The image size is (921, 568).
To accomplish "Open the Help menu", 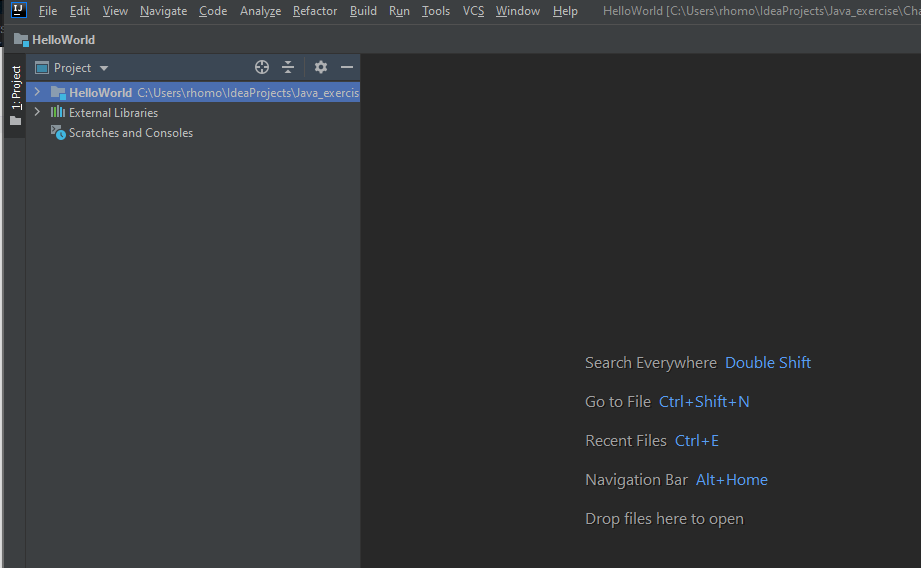I will [565, 11].
